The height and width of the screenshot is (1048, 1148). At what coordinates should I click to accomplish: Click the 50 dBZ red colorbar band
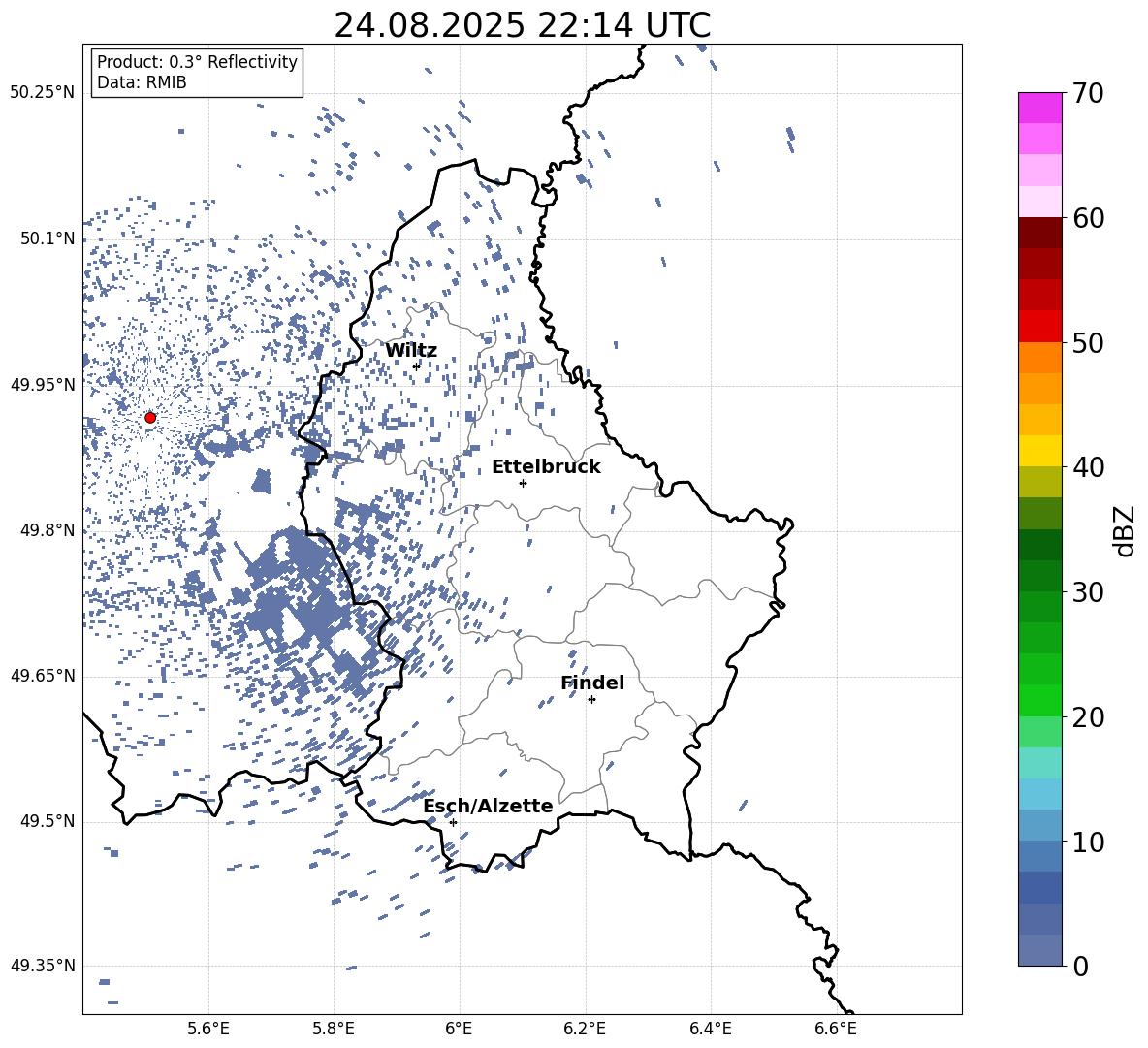(x=1039, y=327)
